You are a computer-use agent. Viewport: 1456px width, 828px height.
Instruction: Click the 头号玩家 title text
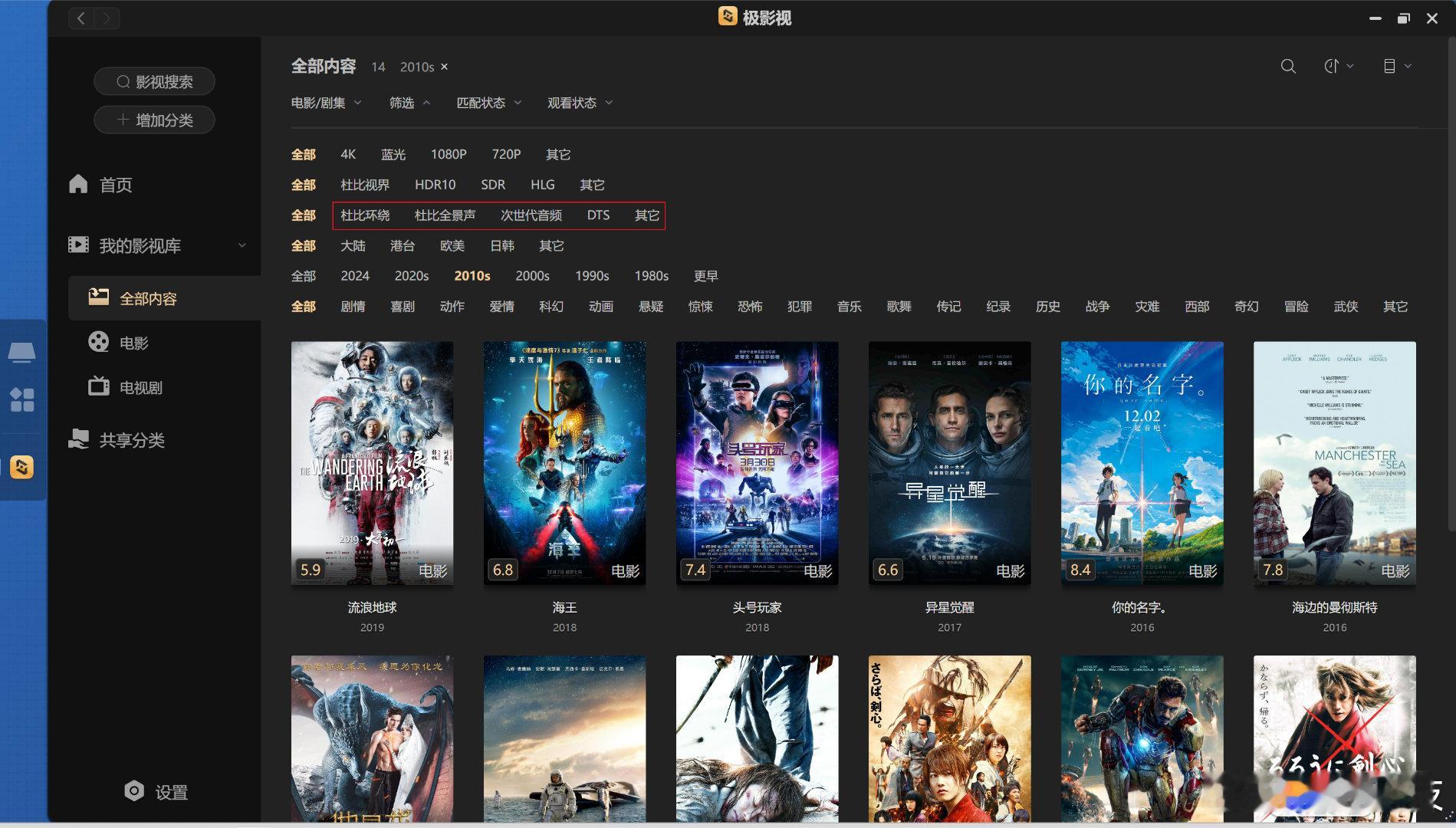tap(757, 607)
